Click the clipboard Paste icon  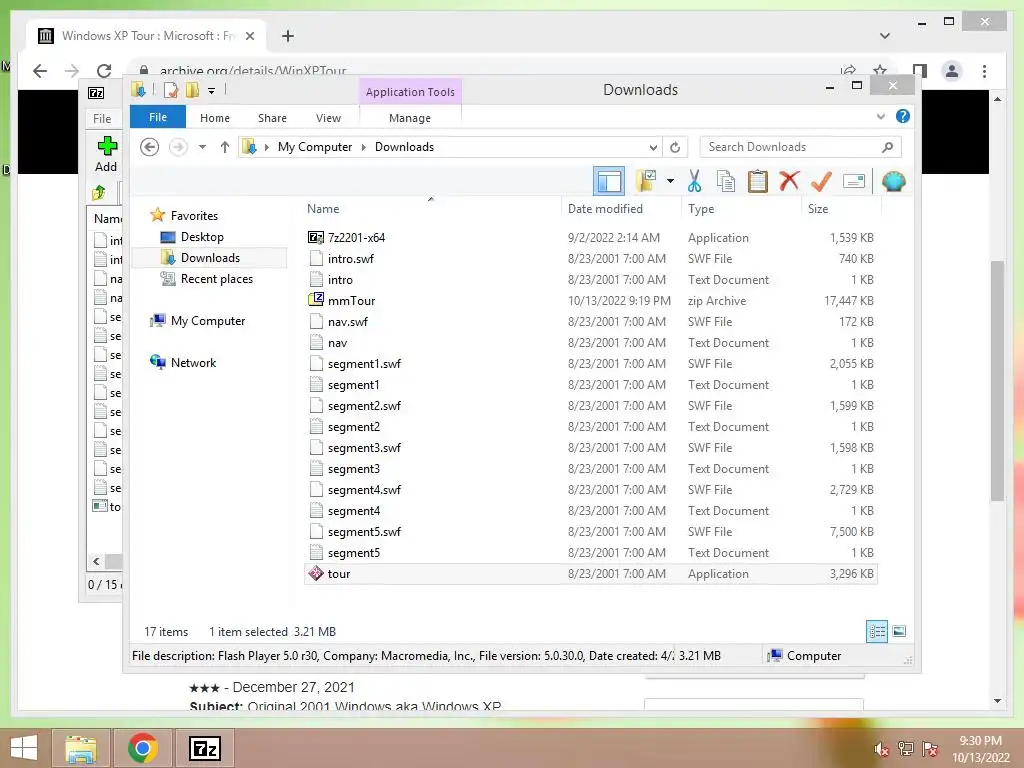click(758, 181)
